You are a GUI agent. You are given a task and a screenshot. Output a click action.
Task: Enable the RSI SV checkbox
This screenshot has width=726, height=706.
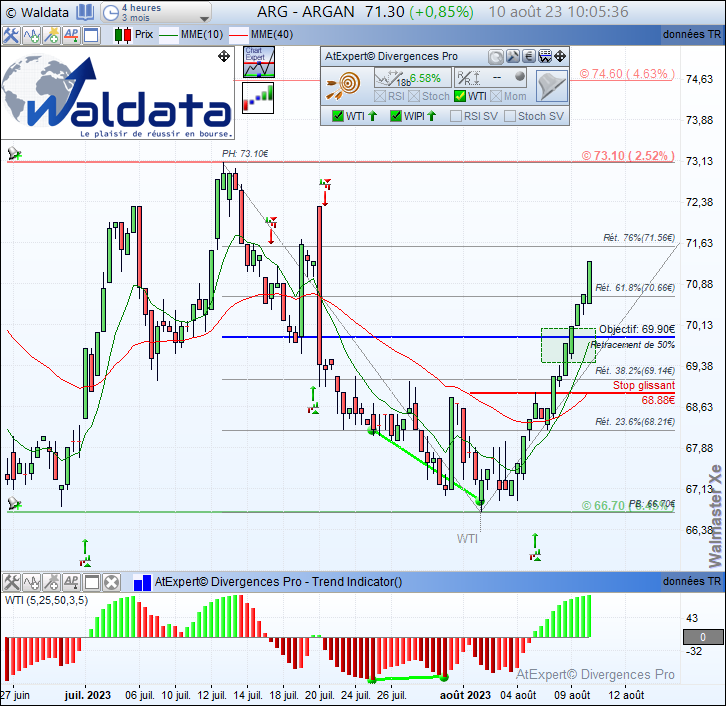point(456,116)
